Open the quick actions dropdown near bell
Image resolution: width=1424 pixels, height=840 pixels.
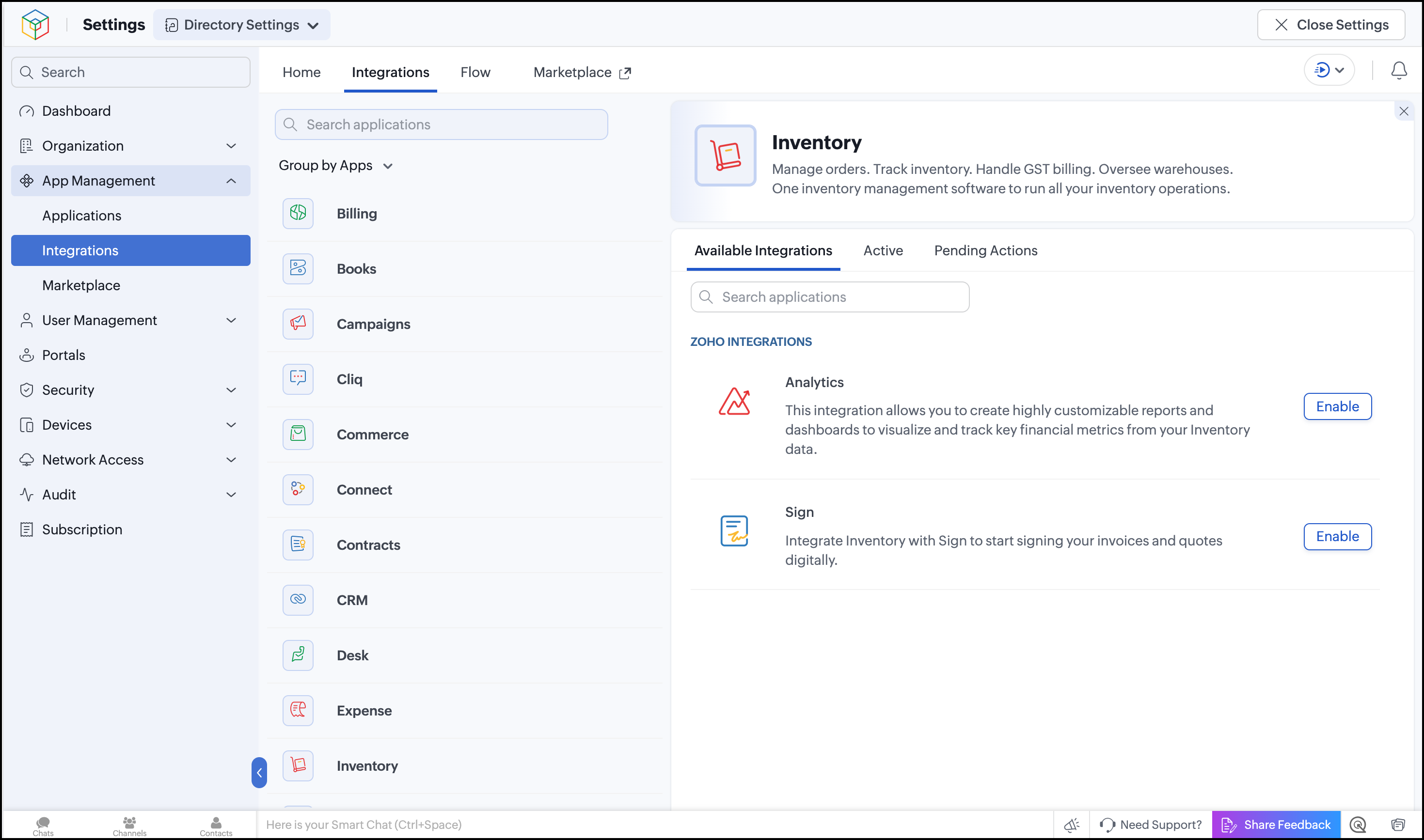[x=1329, y=70]
